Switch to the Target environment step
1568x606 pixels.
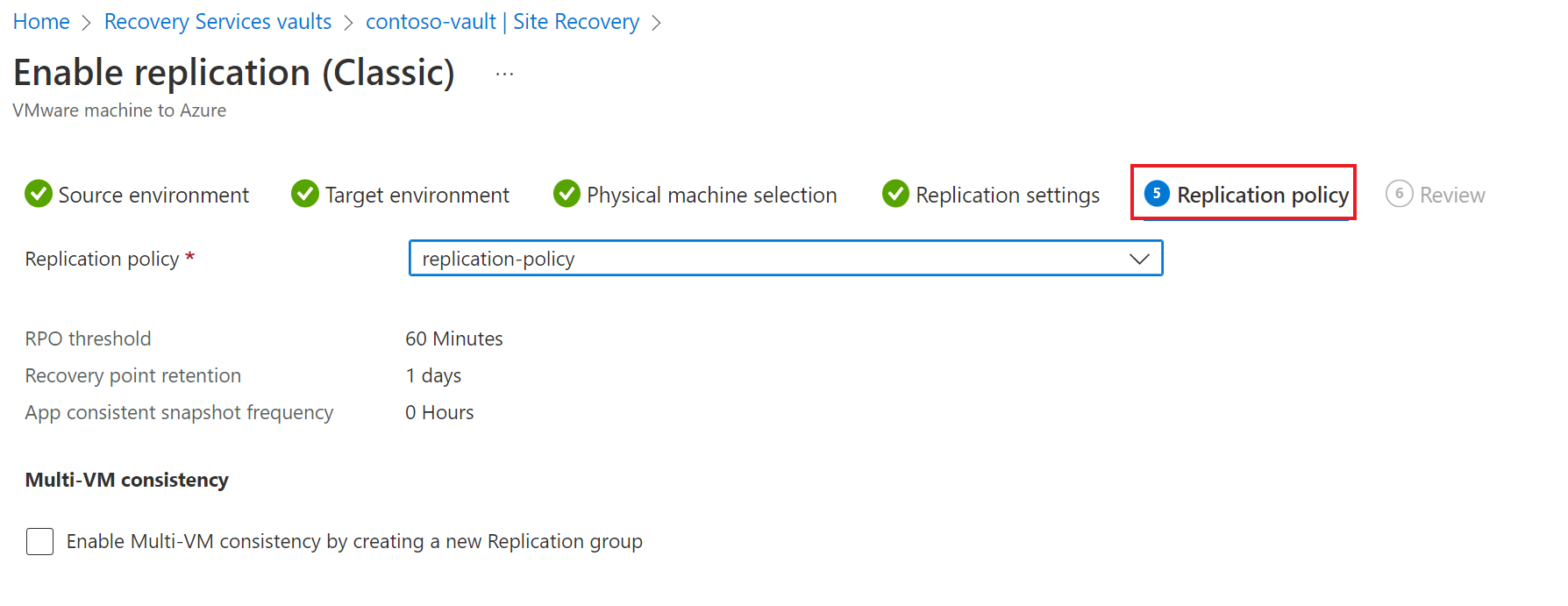tap(417, 195)
